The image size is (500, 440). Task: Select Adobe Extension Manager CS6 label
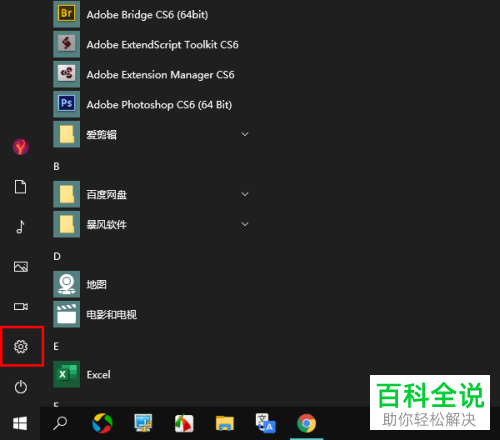pyautogui.click(x=160, y=75)
